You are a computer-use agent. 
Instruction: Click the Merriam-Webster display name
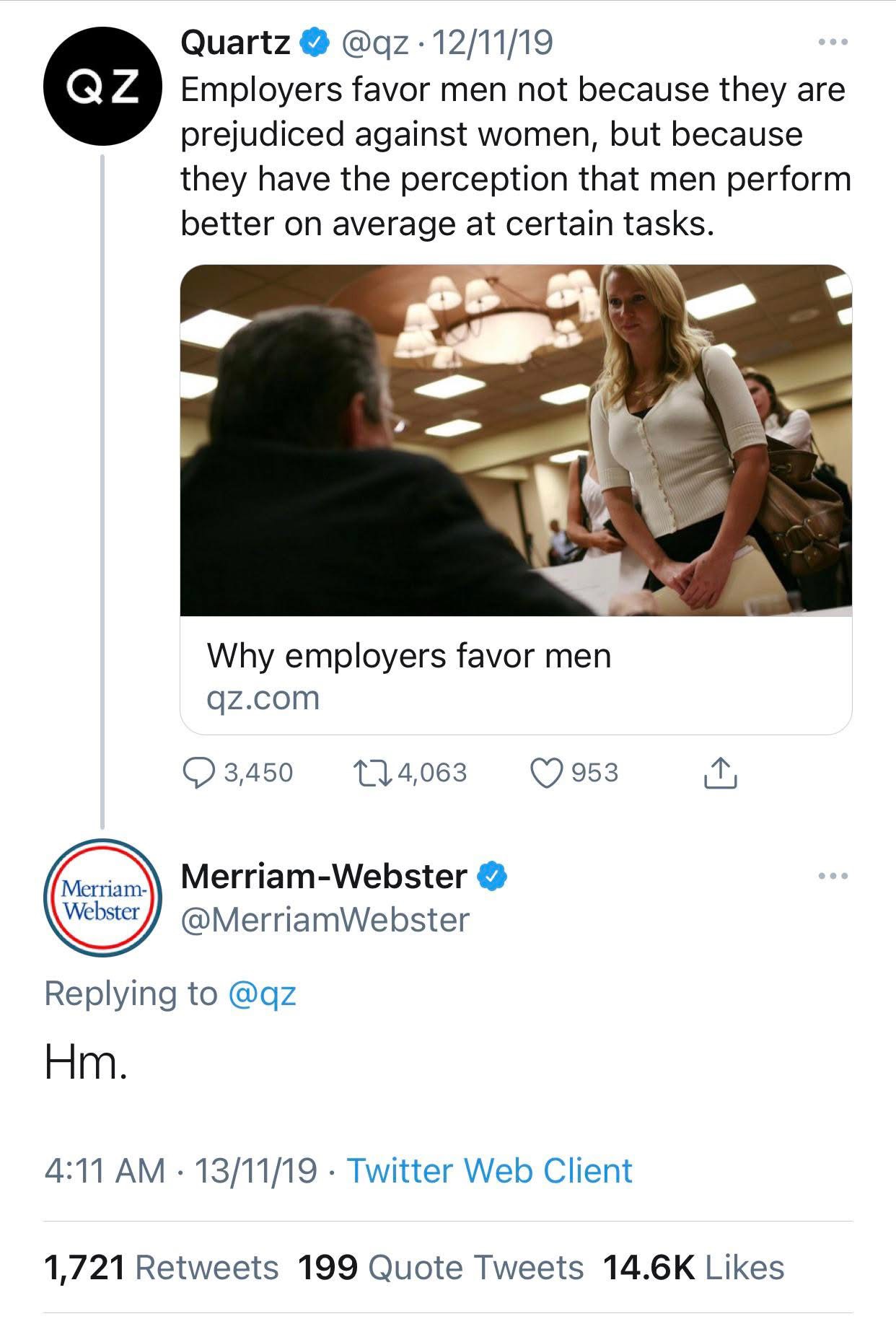[x=324, y=876]
